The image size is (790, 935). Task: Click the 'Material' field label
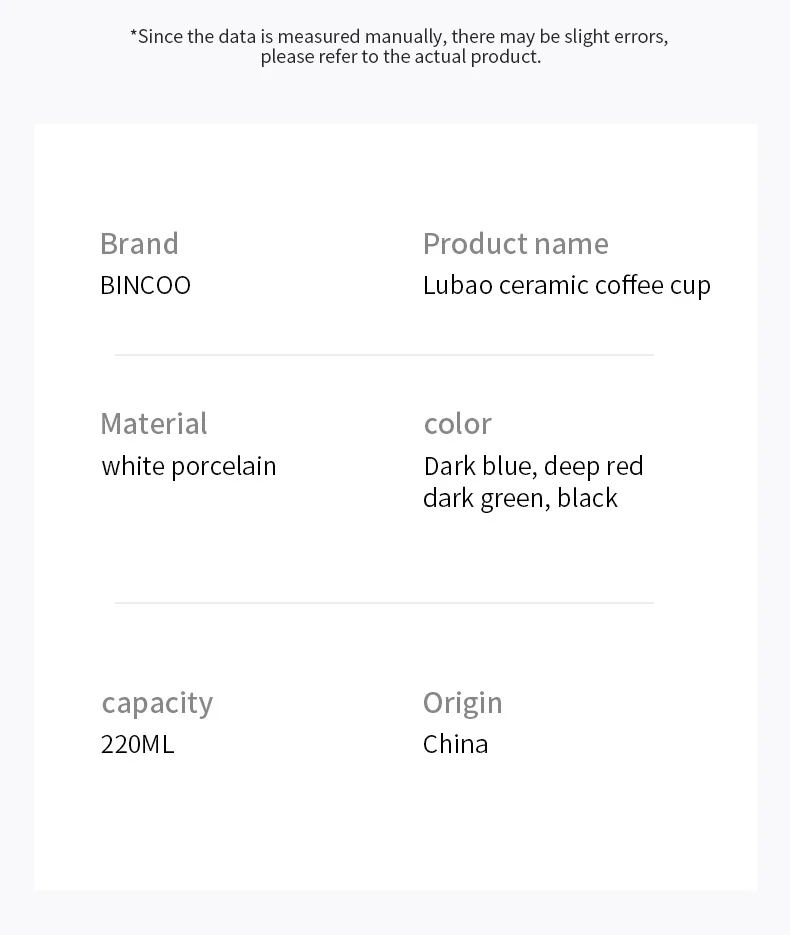tap(153, 424)
